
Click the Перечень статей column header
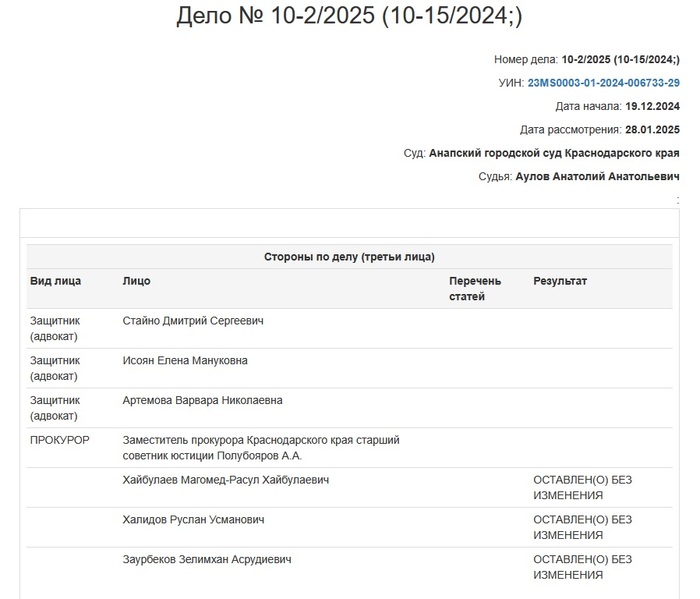475,288
